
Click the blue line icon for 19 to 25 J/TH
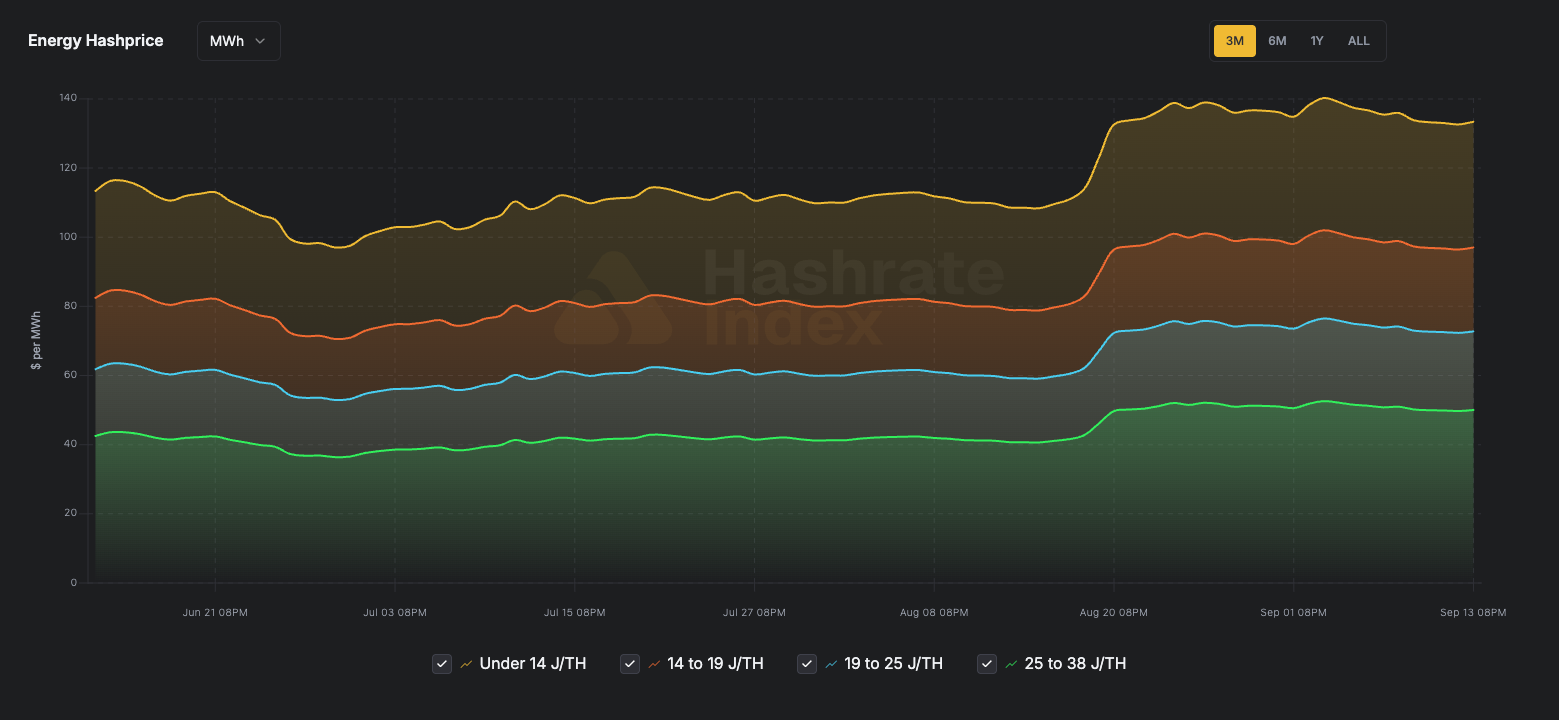point(831,664)
